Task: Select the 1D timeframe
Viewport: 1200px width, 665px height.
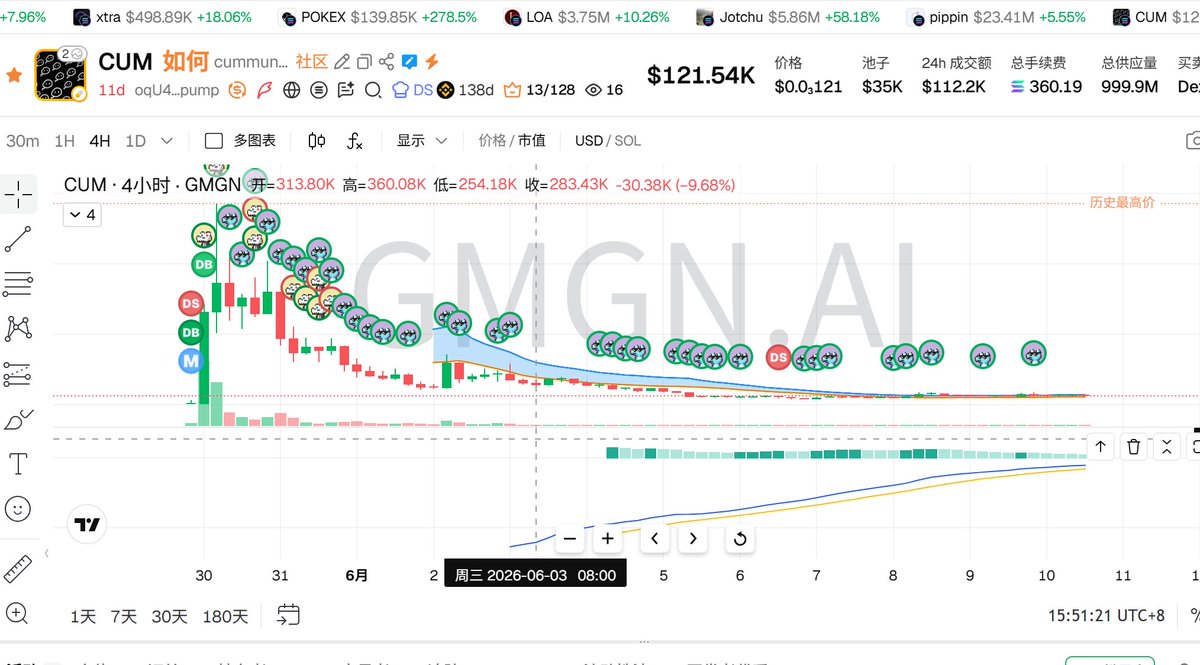Action: 135,141
